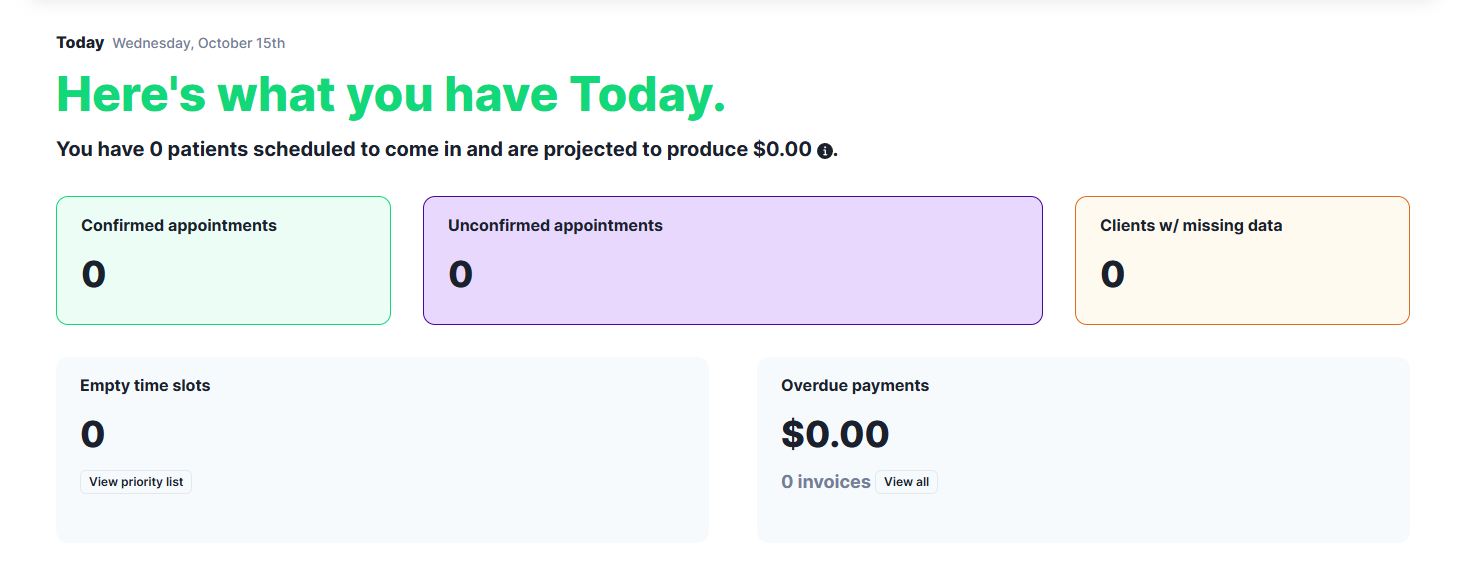
Task: Click the Unconfirmed appointments count of 0
Action: point(461,274)
